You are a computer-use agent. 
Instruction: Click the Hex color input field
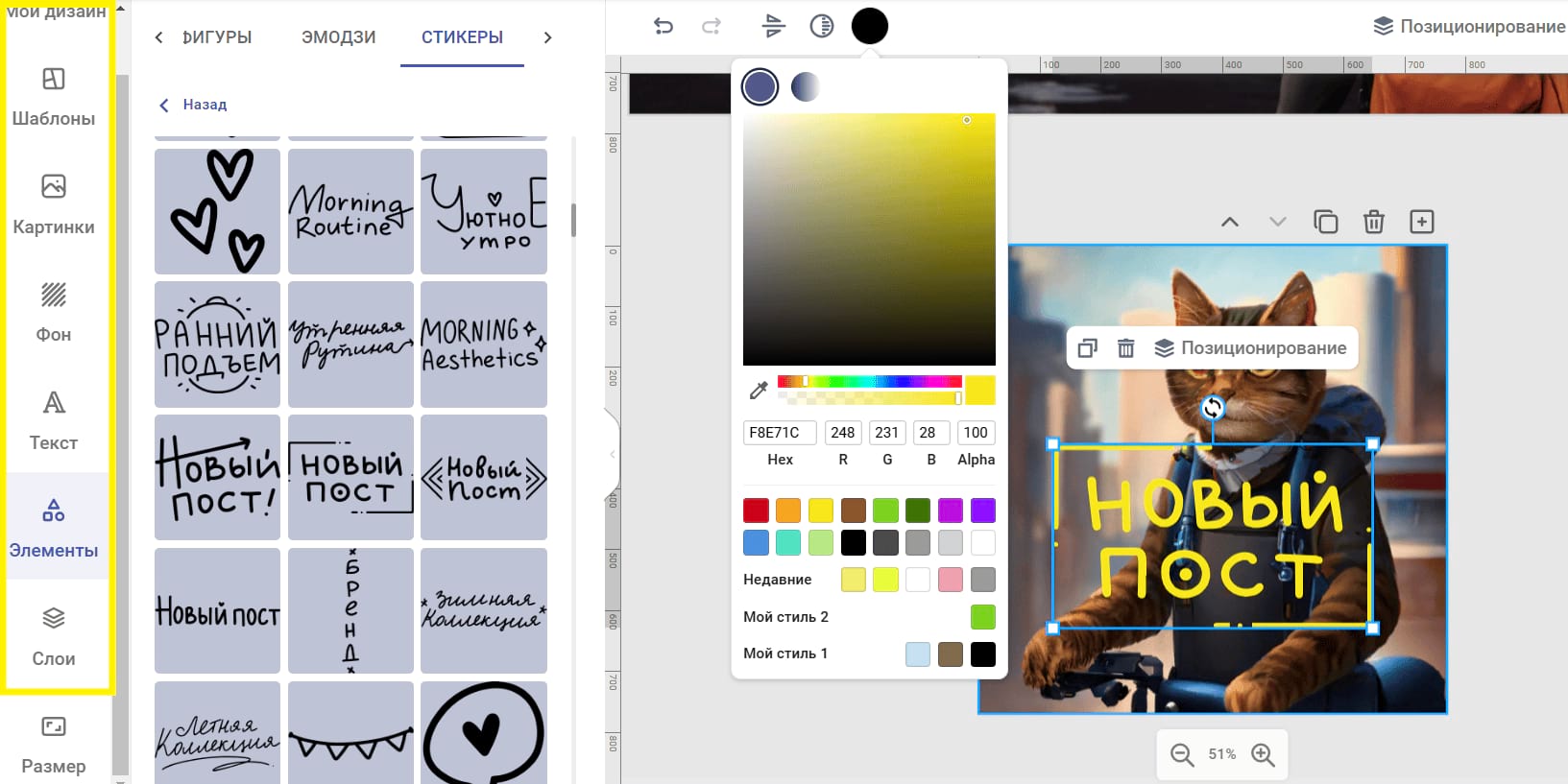point(780,433)
